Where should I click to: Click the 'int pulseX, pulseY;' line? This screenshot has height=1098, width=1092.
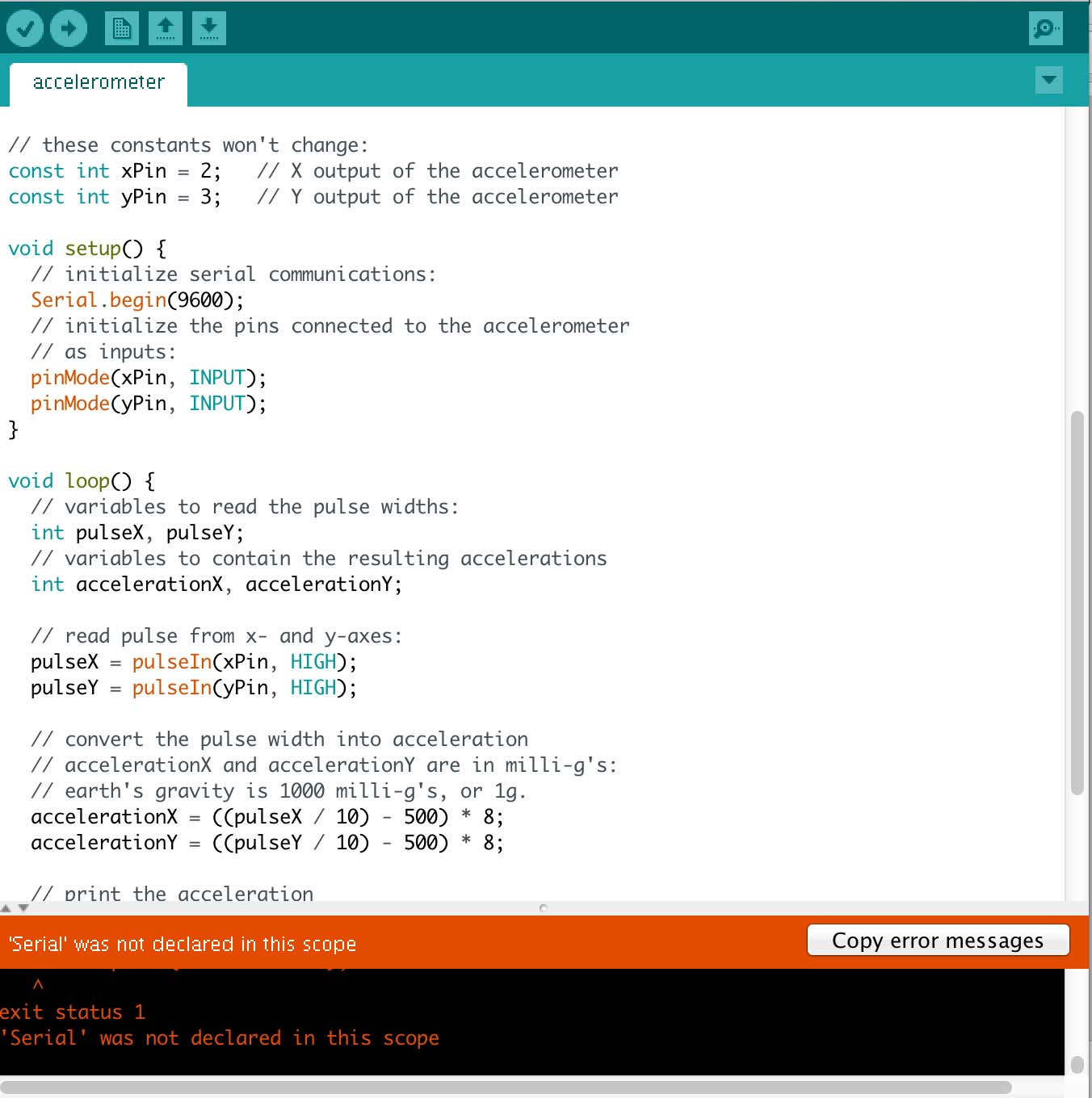[137, 533]
